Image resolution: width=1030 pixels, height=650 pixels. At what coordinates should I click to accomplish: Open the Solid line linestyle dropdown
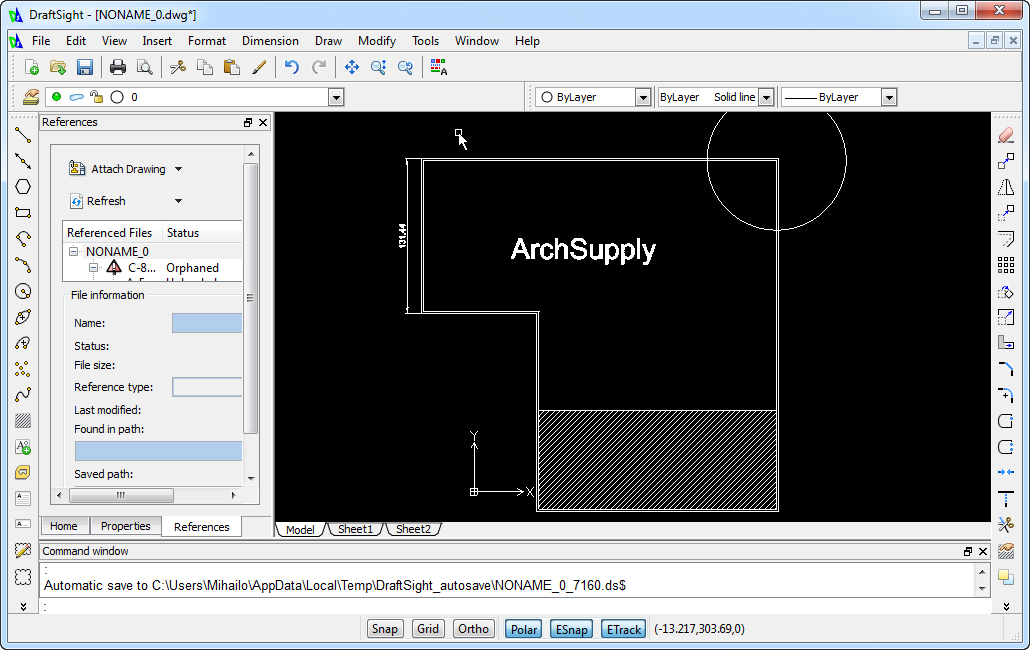(766, 98)
